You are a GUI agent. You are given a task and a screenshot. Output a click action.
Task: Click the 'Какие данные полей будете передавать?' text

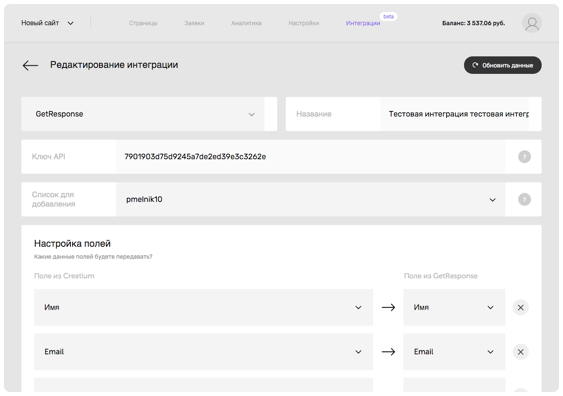[93, 257]
